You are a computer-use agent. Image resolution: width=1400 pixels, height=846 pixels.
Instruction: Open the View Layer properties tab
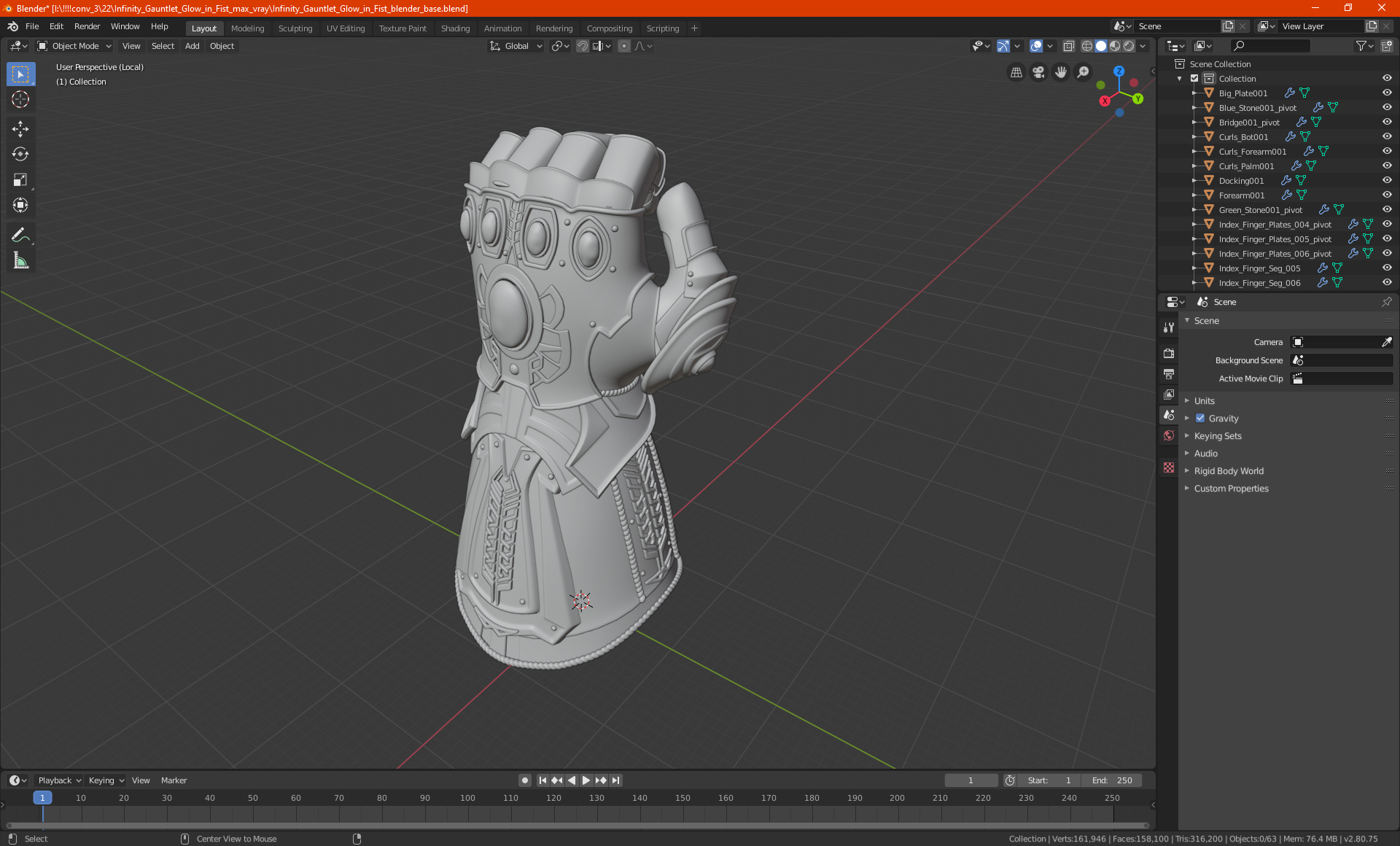[1169, 395]
